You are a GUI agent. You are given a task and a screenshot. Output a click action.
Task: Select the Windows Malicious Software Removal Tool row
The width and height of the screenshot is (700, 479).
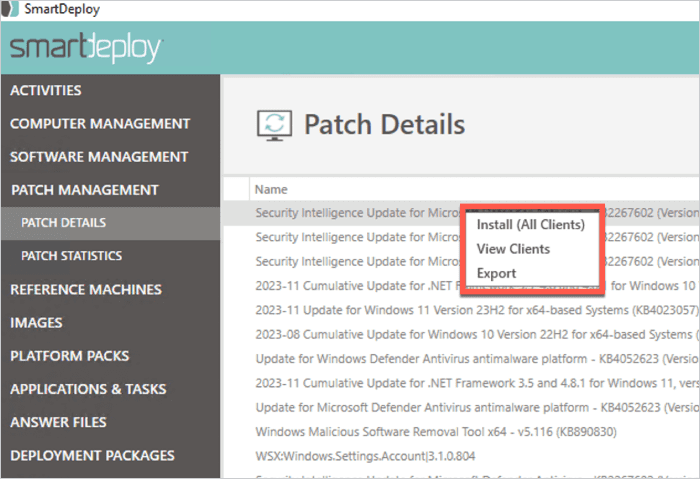pos(462,432)
